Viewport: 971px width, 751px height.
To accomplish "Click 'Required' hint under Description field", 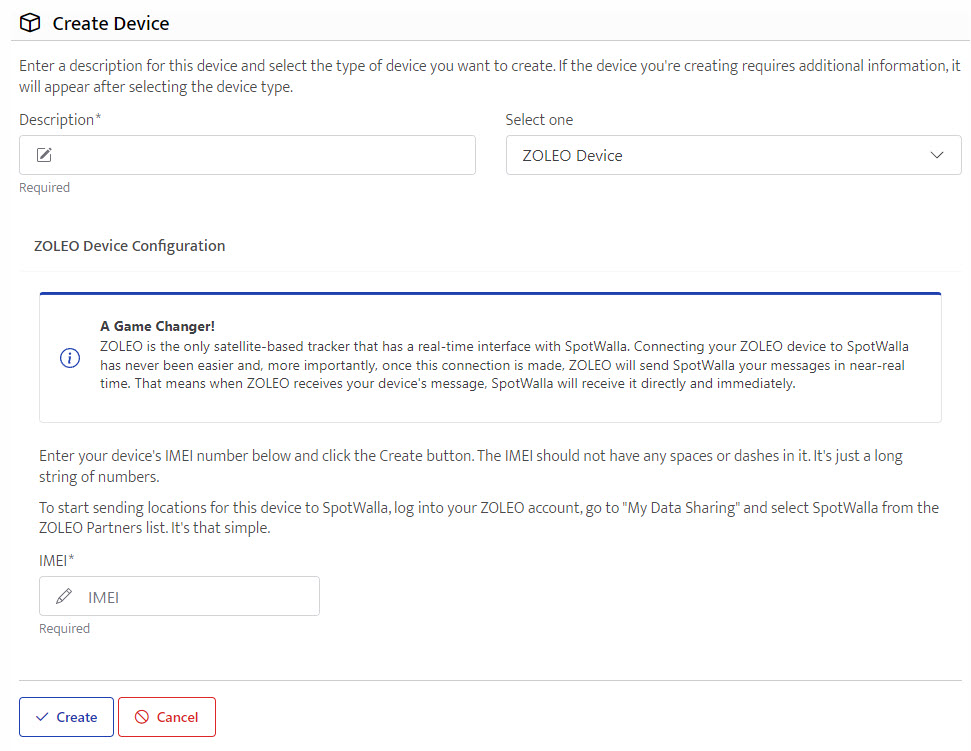I will (x=44, y=187).
